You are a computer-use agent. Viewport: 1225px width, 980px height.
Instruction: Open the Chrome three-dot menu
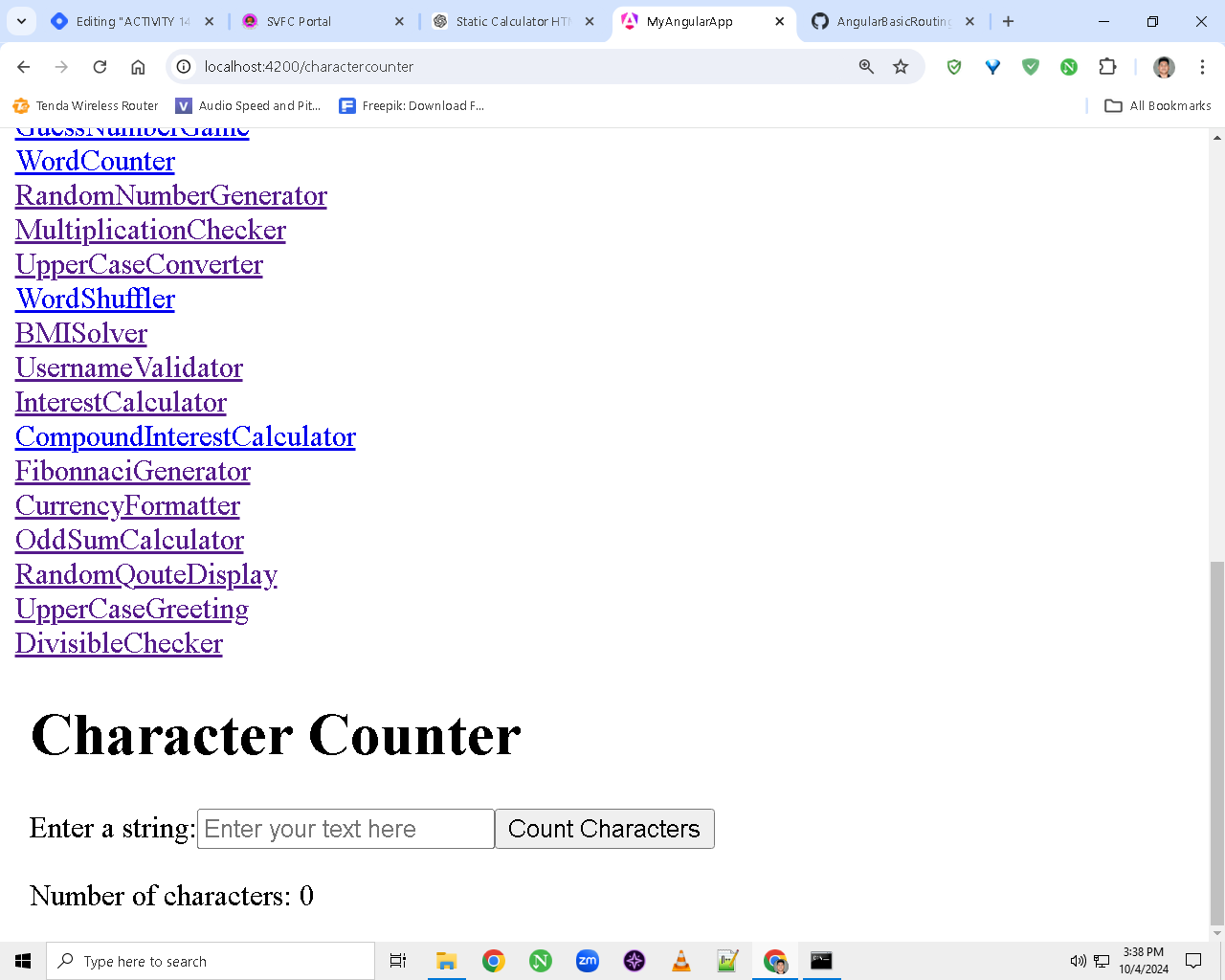tap(1202, 67)
